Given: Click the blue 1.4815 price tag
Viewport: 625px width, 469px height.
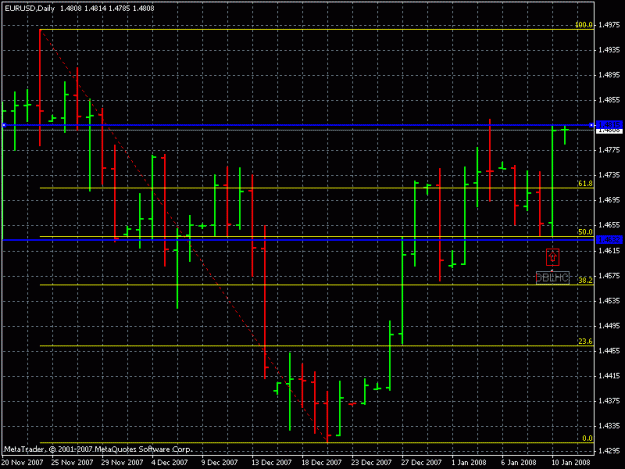Looking at the screenshot, I should (609, 125).
